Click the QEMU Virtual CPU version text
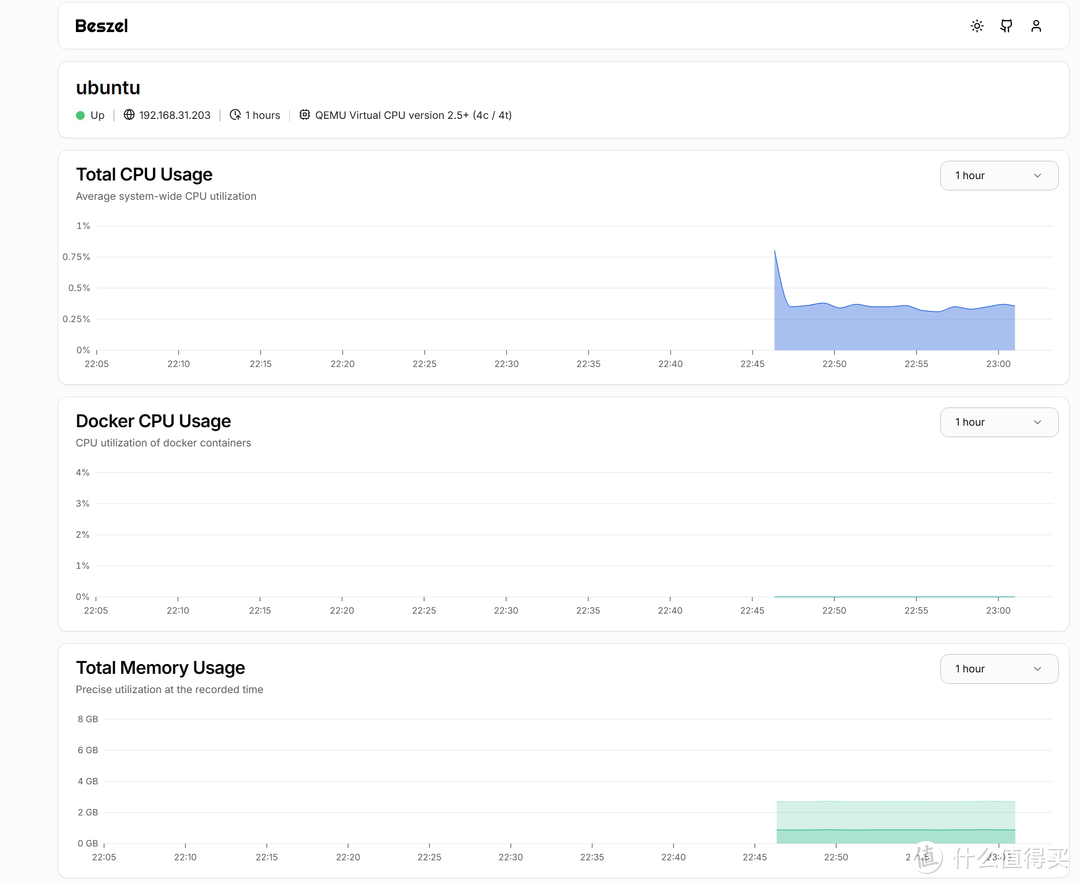Viewport: 1080px width, 884px height. point(413,115)
